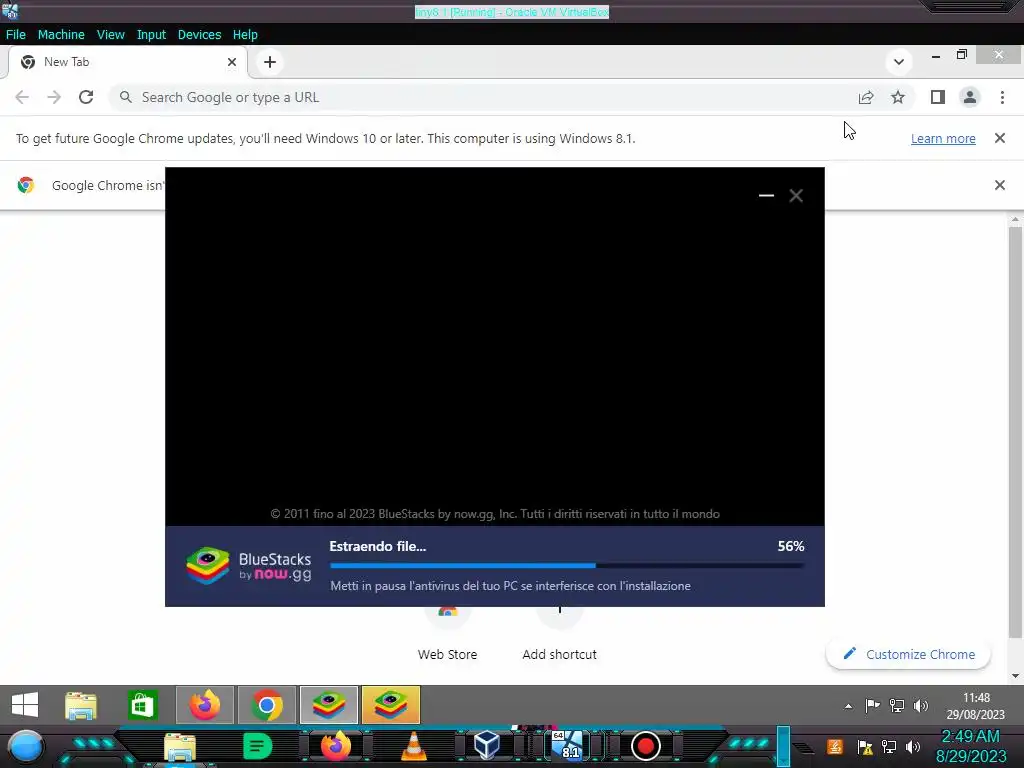Open VirtualBox Manager on host taskbar
Image resolution: width=1024 pixels, height=768 pixels.
487,746
